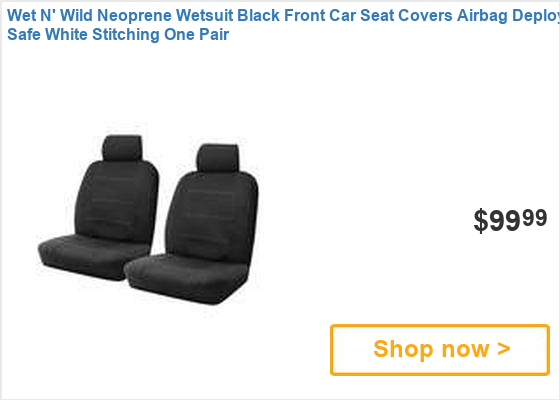Click the right black seat cover image
Screen dimensions: 560x400
click(193, 224)
